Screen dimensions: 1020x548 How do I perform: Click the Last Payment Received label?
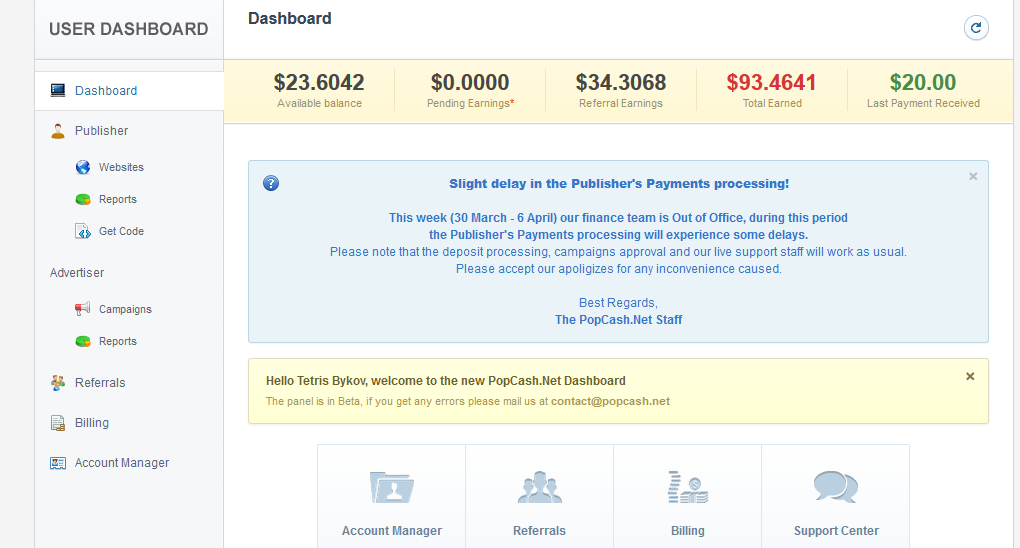coord(923,103)
